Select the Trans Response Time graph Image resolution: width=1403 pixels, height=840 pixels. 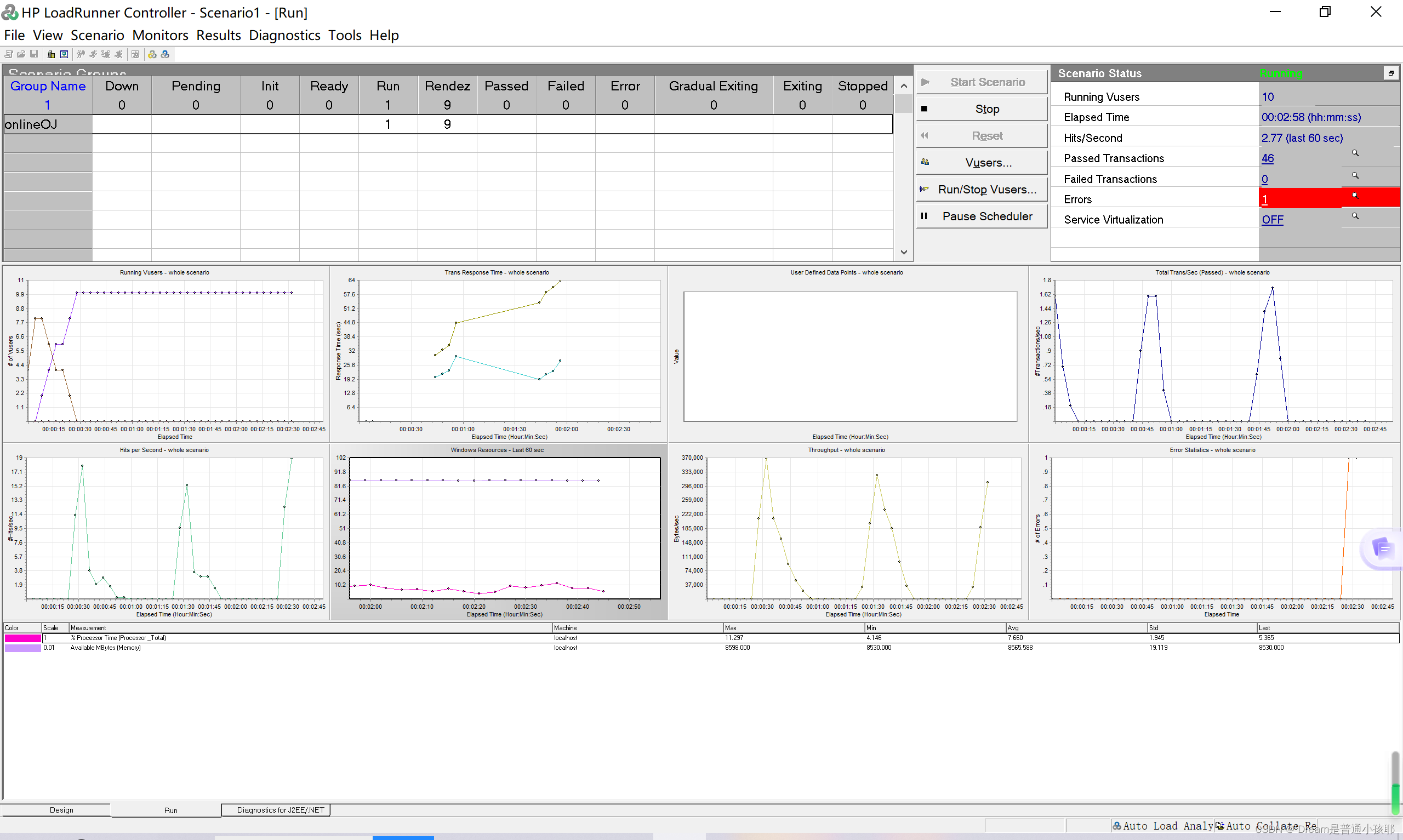click(498, 354)
